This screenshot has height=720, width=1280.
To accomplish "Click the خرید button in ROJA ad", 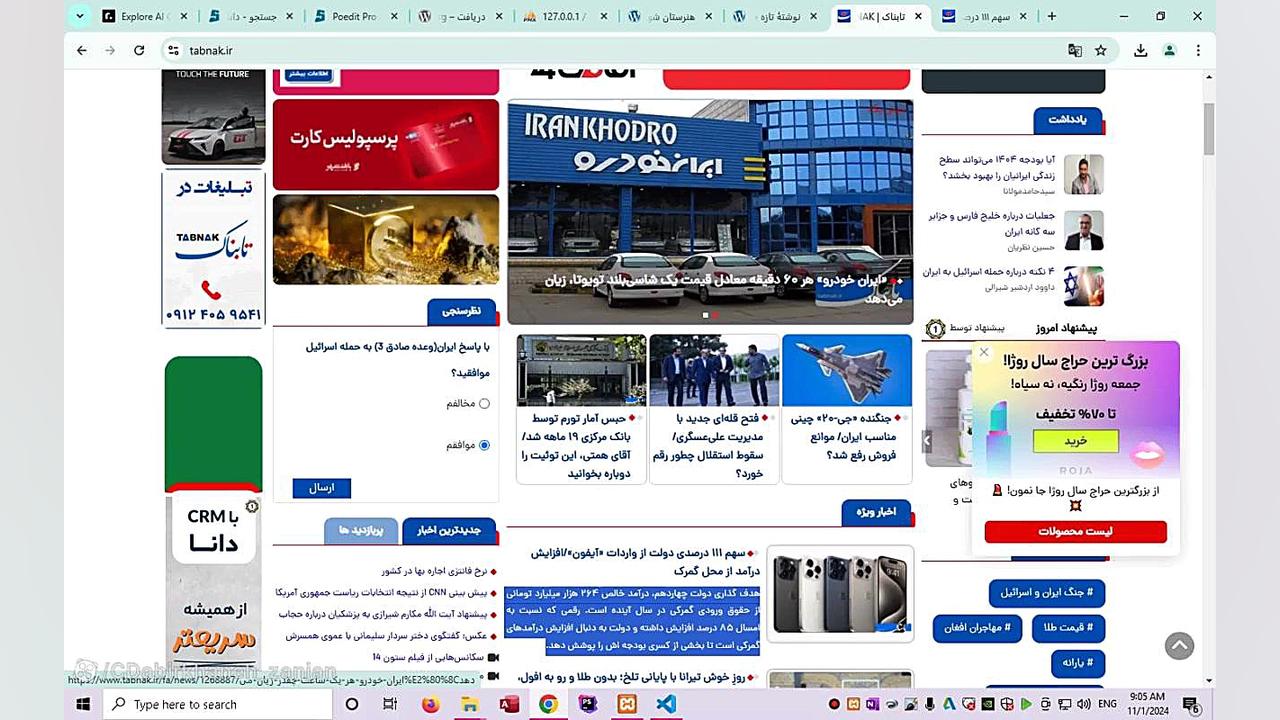I will pos(1075,441).
